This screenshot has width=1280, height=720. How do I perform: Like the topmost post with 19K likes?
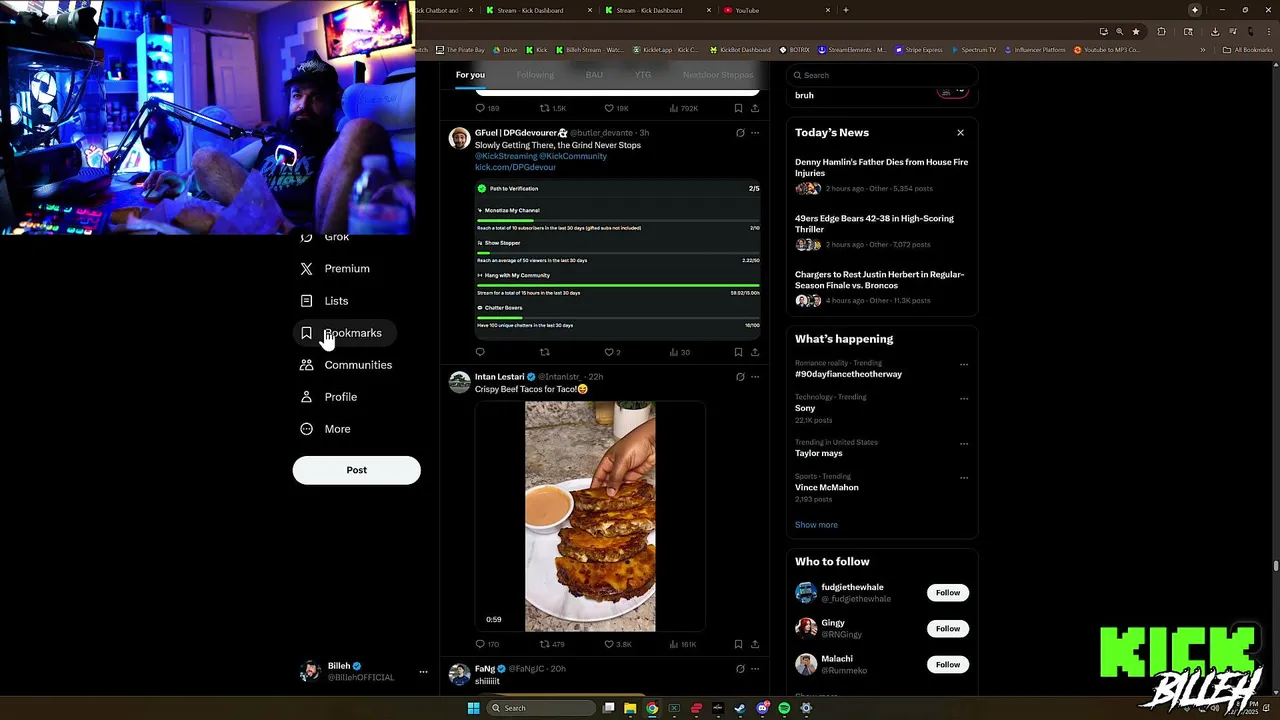616,108
